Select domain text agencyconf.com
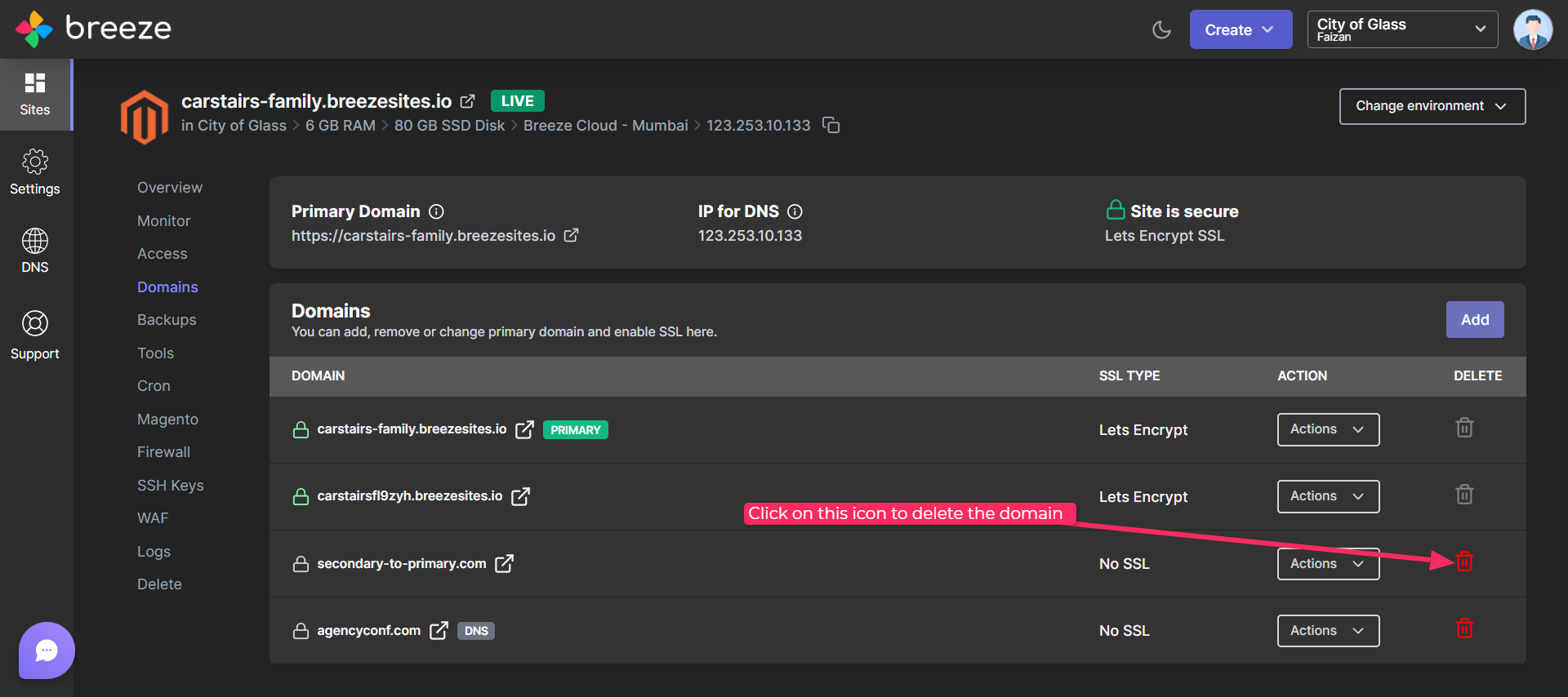The height and width of the screenshot is (697, 1568). point(369,631)
